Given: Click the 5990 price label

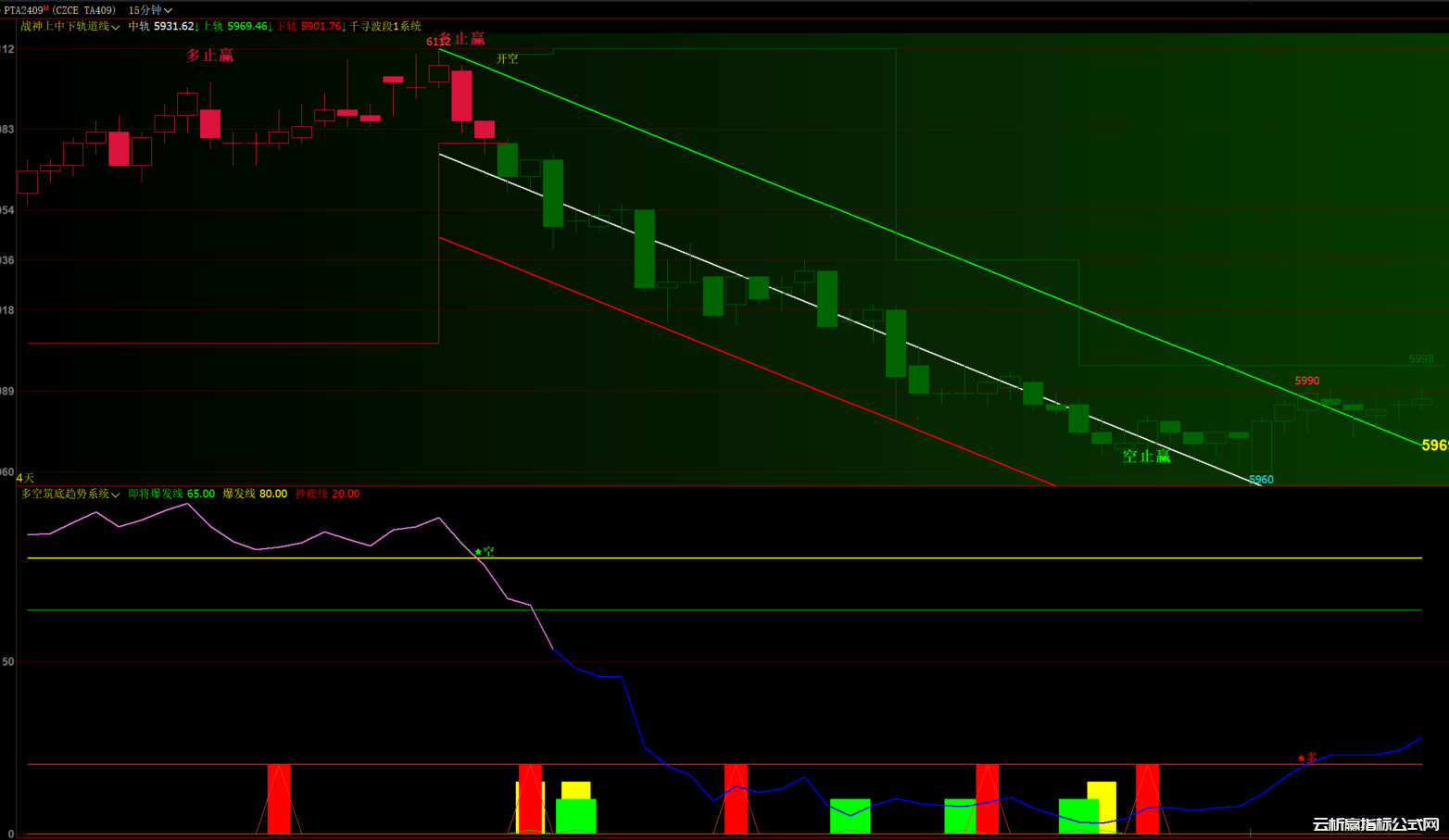Looking at the screenshot, I should [1307, 381].
